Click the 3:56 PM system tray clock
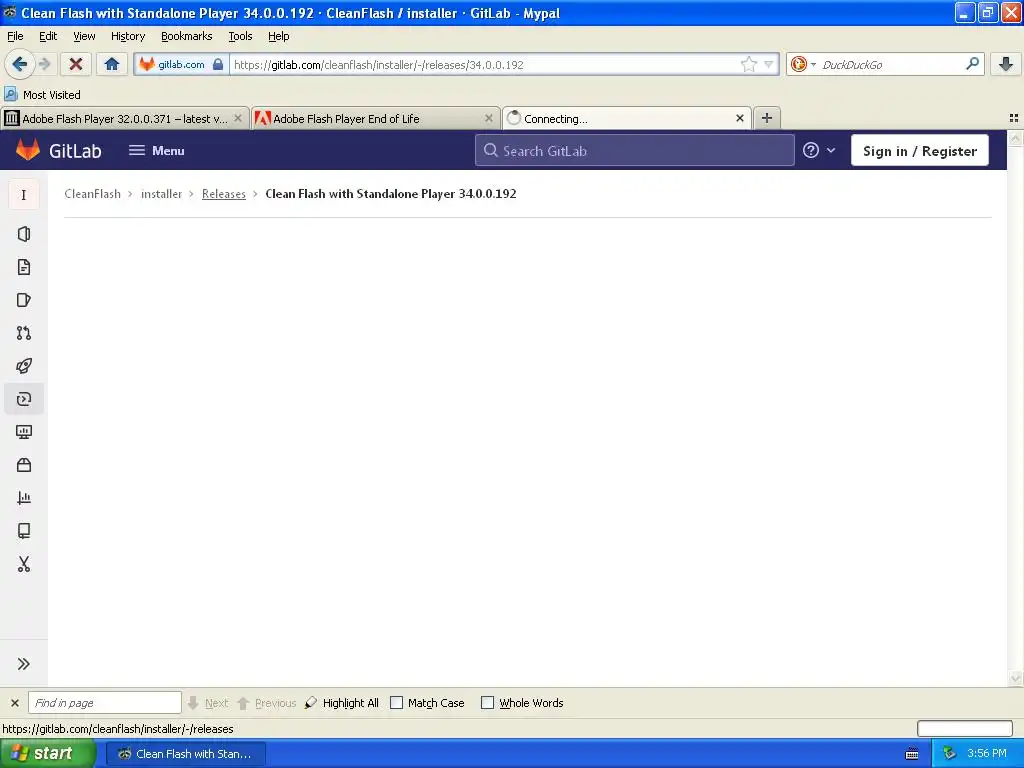The image size is (1024, 768). tap(987, 753)
